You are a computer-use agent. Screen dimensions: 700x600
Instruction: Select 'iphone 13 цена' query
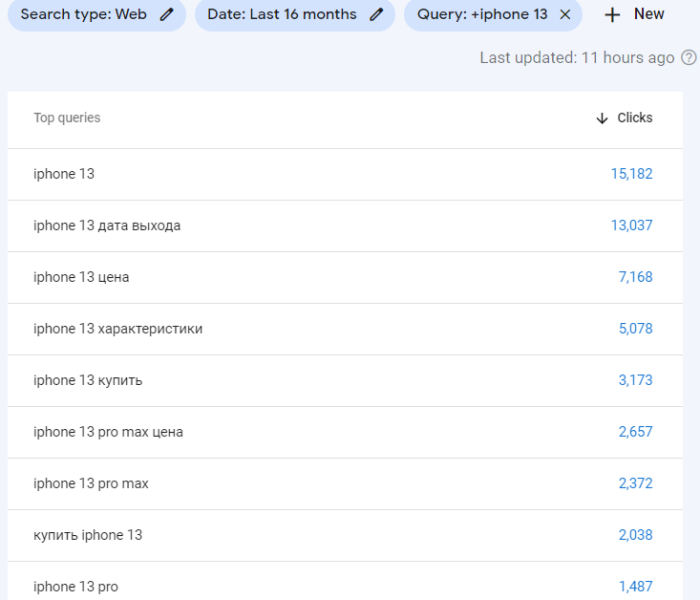(345, 277)
